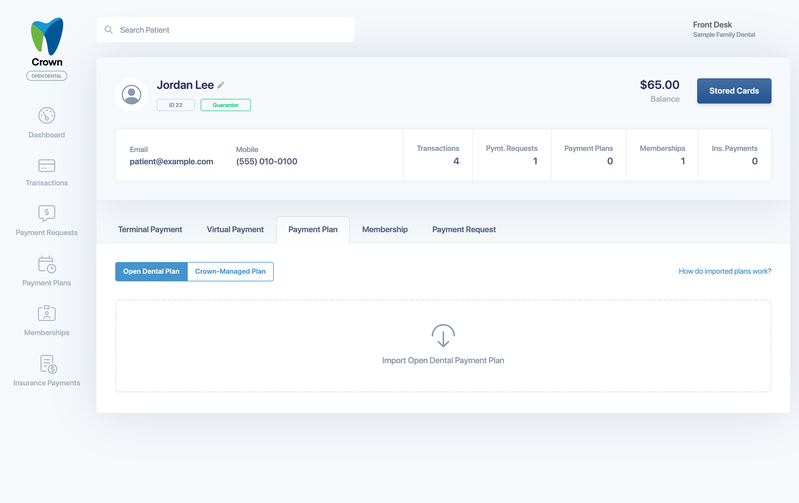
Task: Click the Payment Plans count tile
Action: (x=589, y=155)
